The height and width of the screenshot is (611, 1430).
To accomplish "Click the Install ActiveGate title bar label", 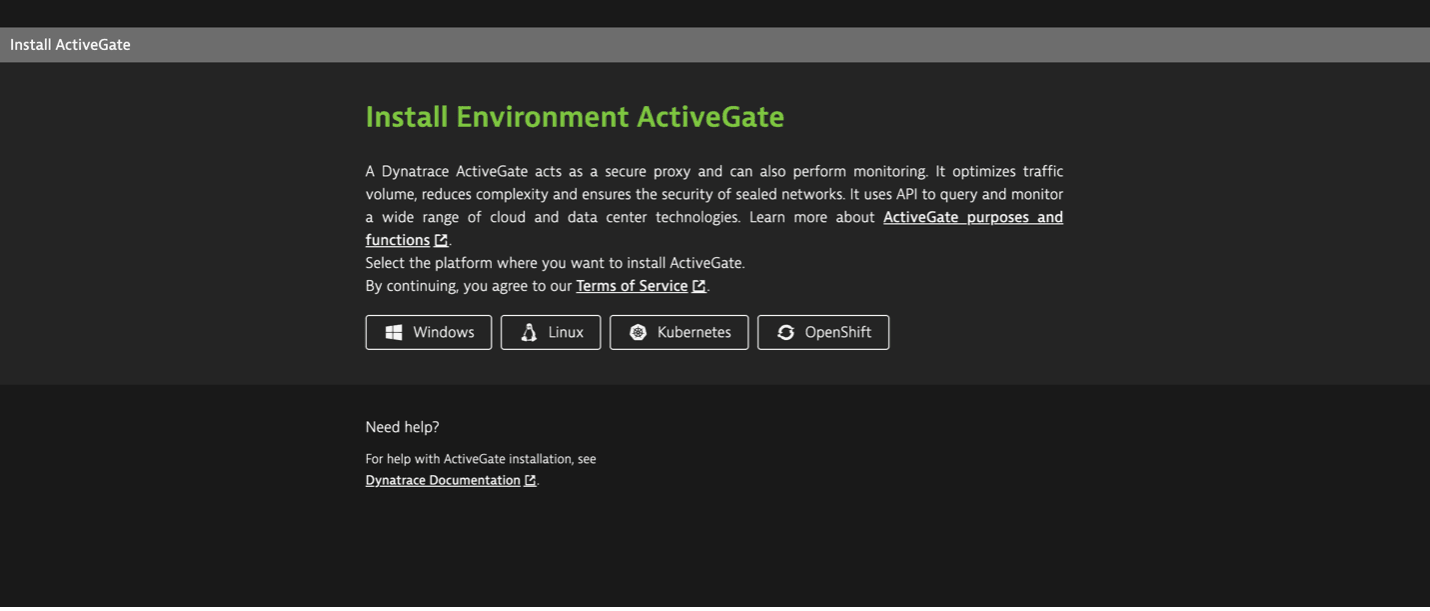I will [70, 45].
